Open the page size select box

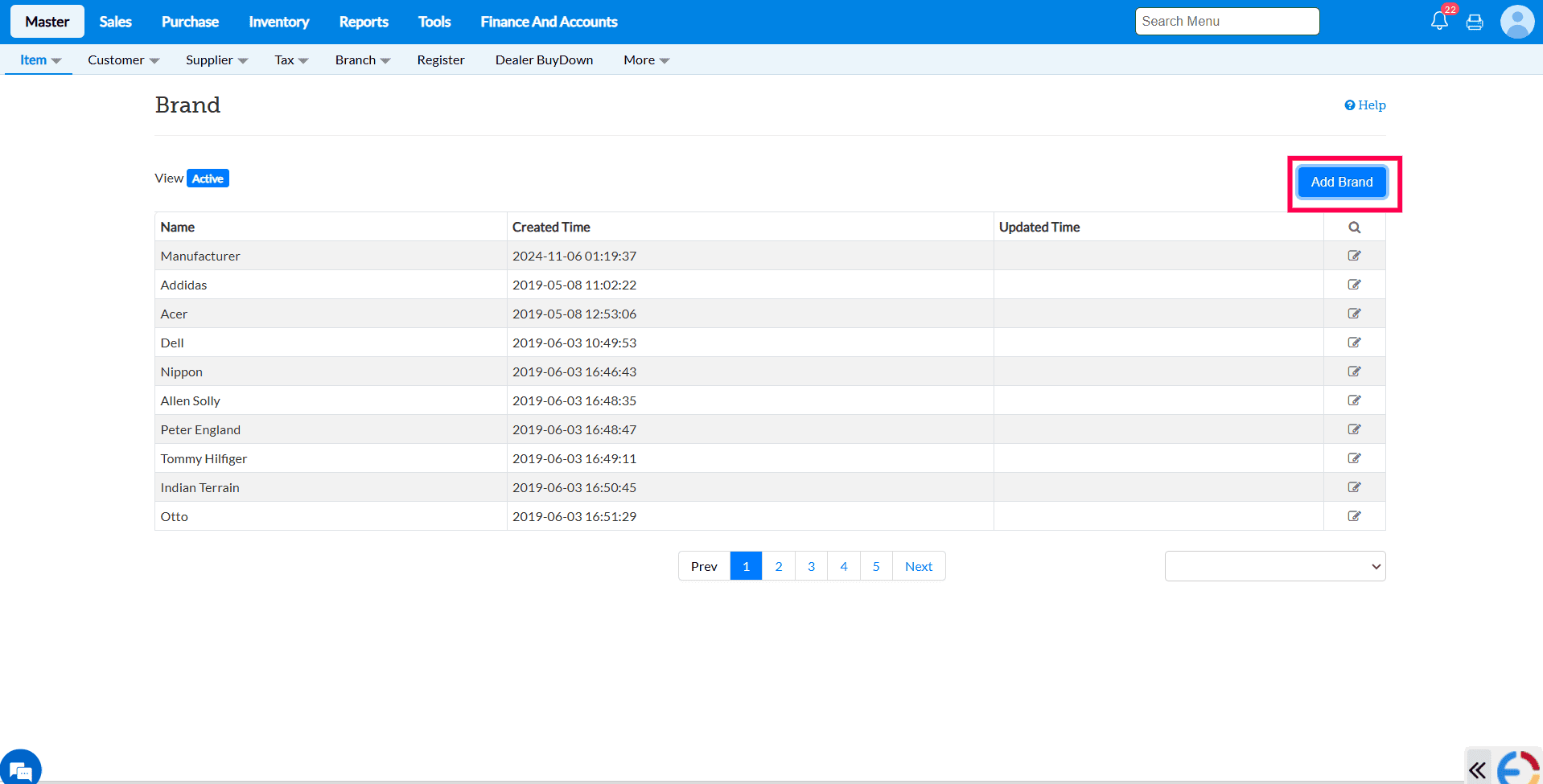tap(1274, 566)
